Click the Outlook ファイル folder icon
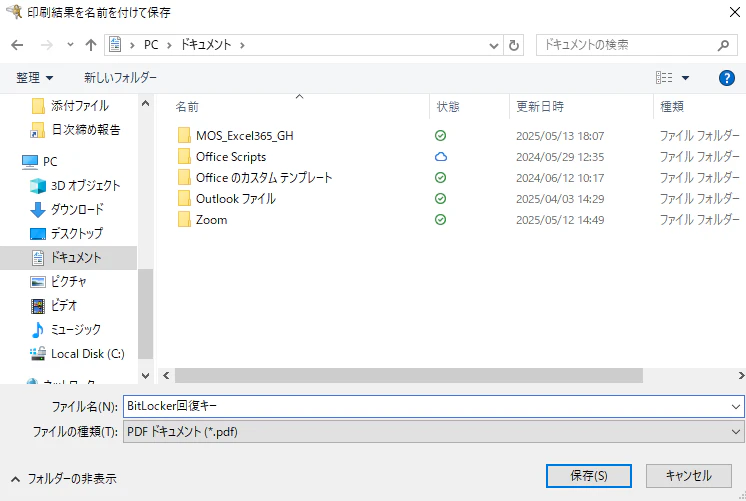 (184, 198)
